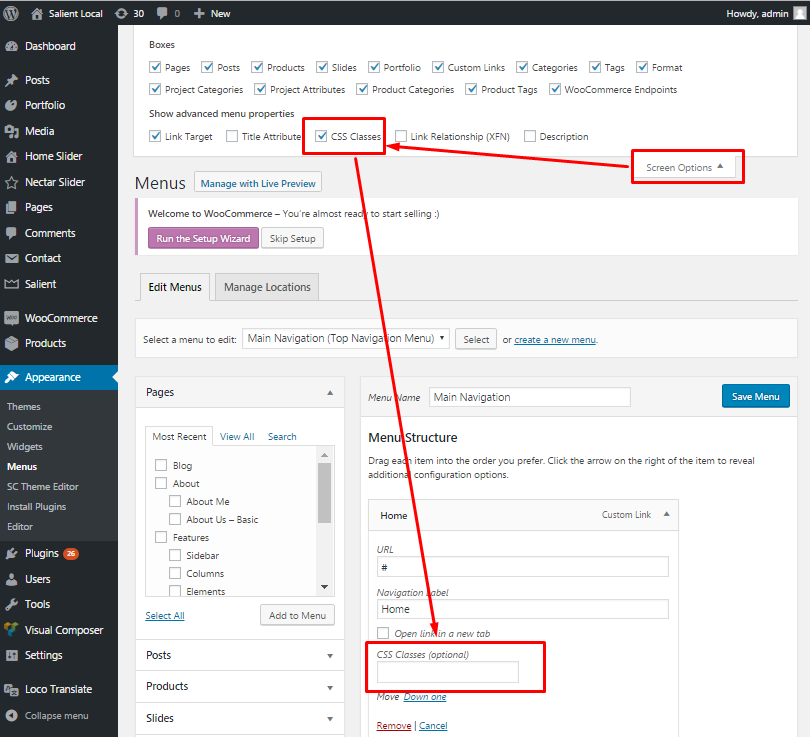The width and height of the screenshot is (810, 737).
Task: Open Widgets in Appearance submenu
Action: point(25,447)
